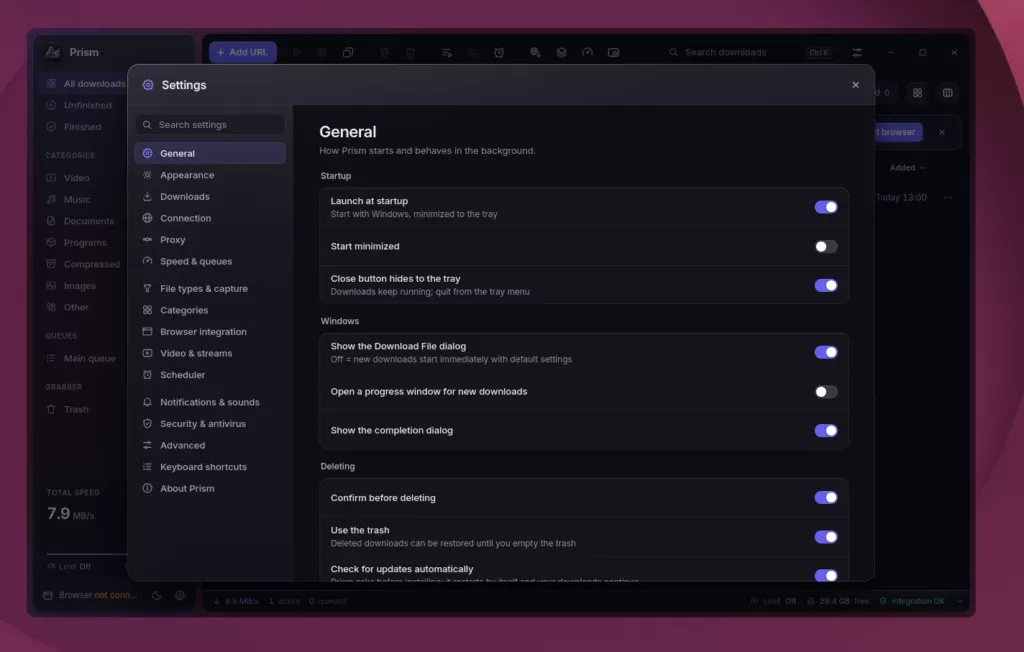Click the Add URL button
Viewport: 1024px width, 652px height.
tap(243, 52)
